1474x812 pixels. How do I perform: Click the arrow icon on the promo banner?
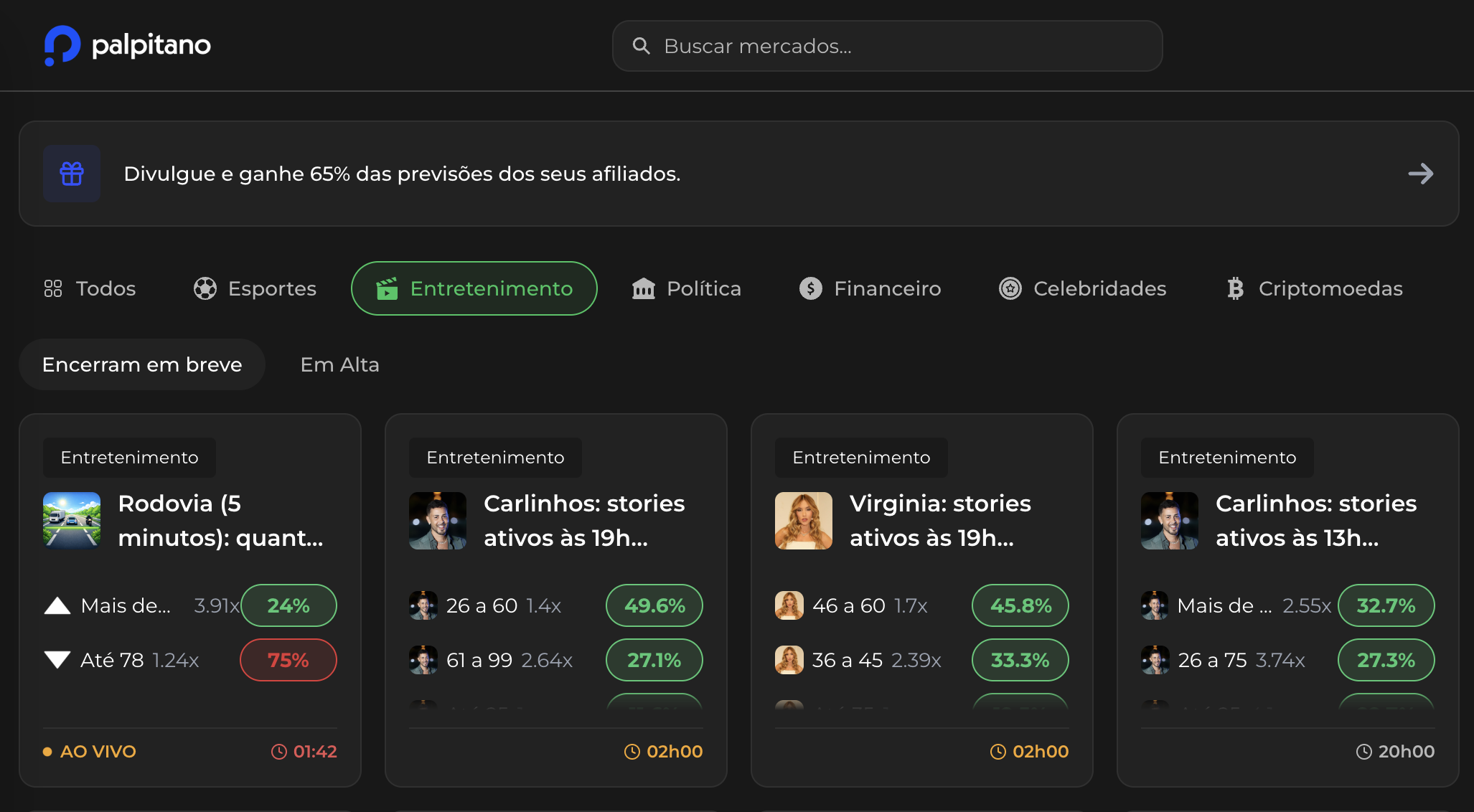pos(1421,173)
